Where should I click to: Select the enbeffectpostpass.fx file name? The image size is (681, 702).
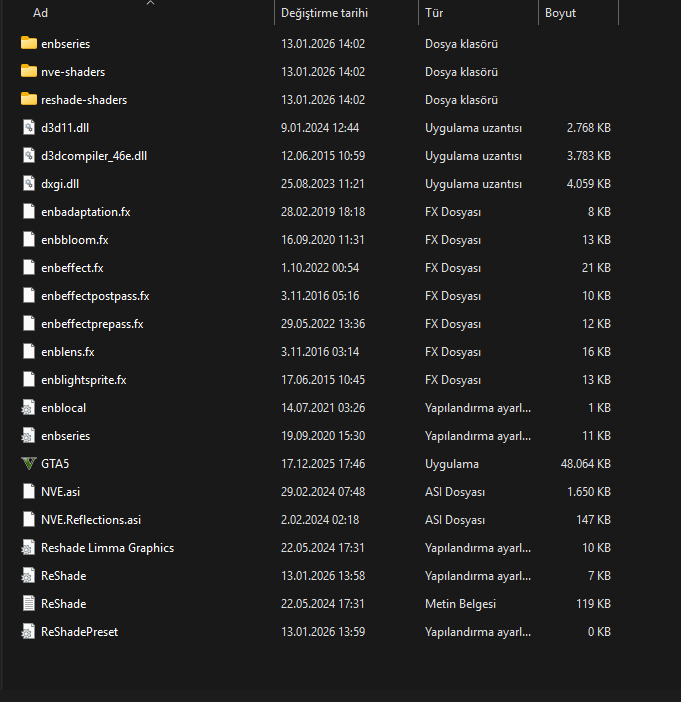95,296
